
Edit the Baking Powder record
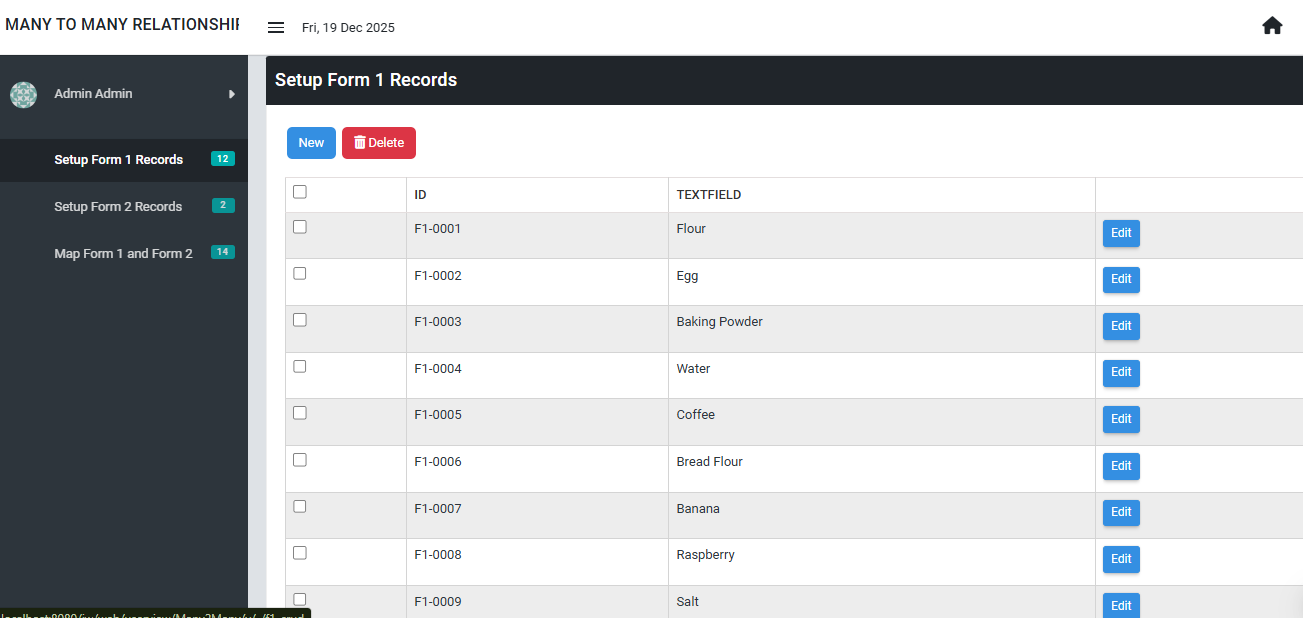[1121, 326]
